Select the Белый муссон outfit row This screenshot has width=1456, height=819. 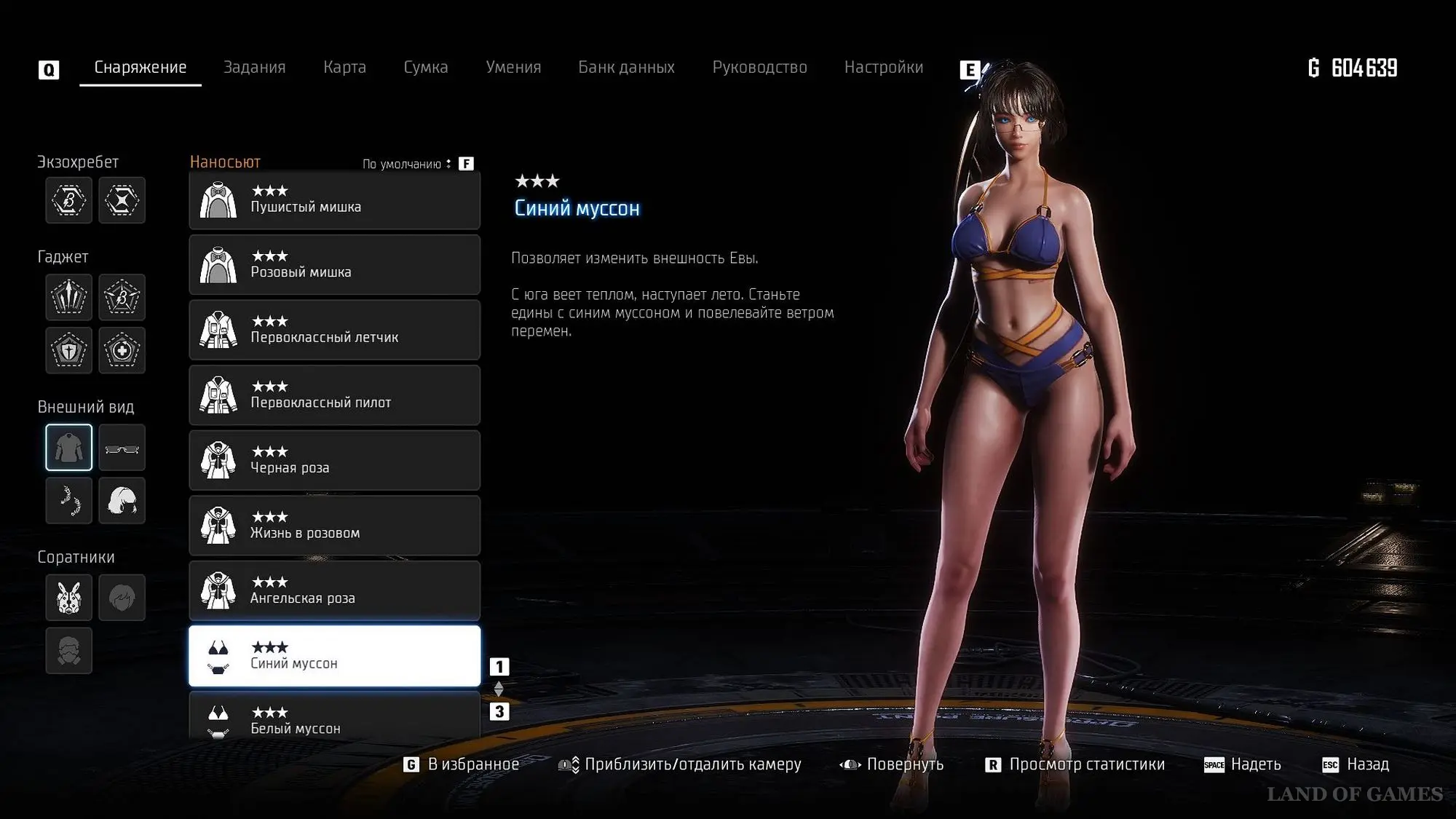334,716
